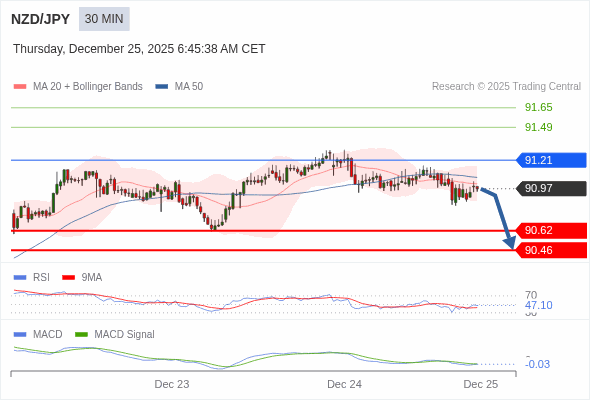Click the blue 91.21 pivot price tag
The width and height of the screenshot is (590, 400).
[x=551, y=160]
